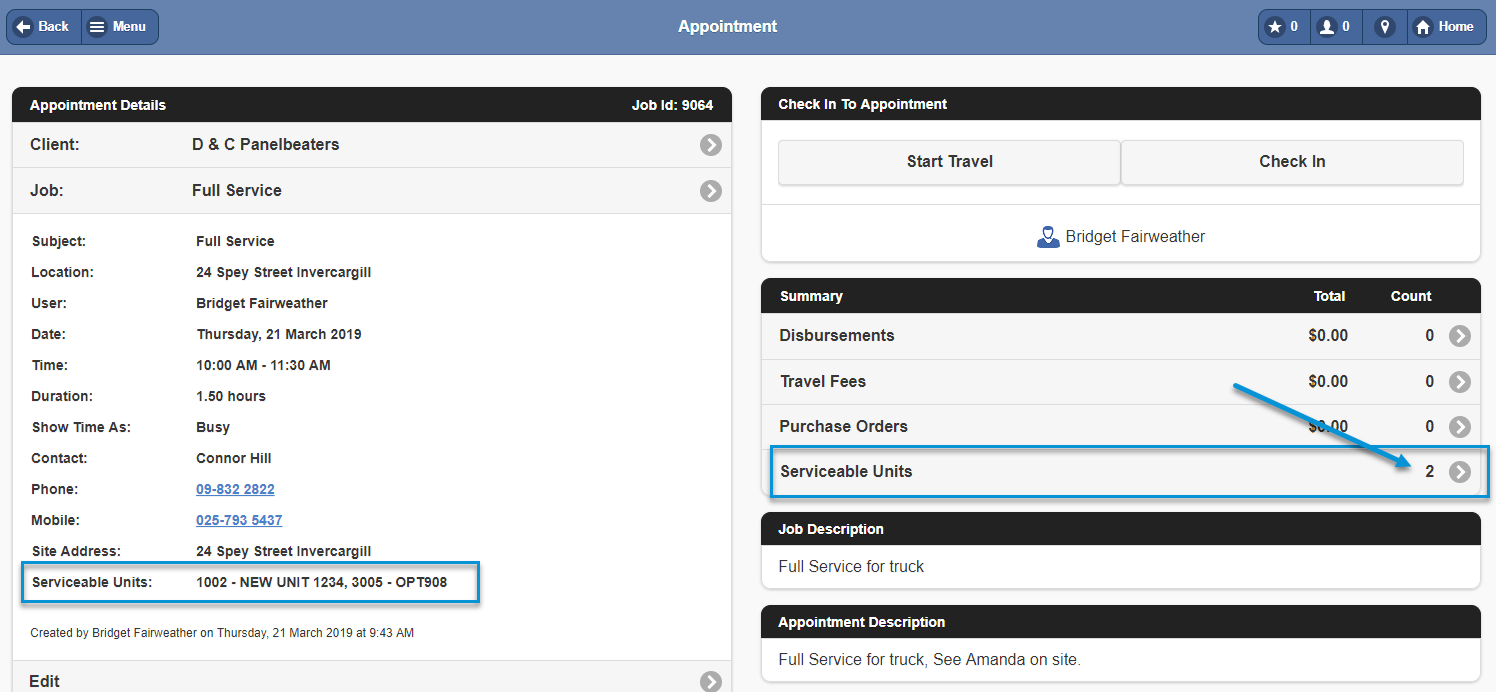
Task: Click the time 10:00 AM - 11:30 AM
Action: click(263, 365)
